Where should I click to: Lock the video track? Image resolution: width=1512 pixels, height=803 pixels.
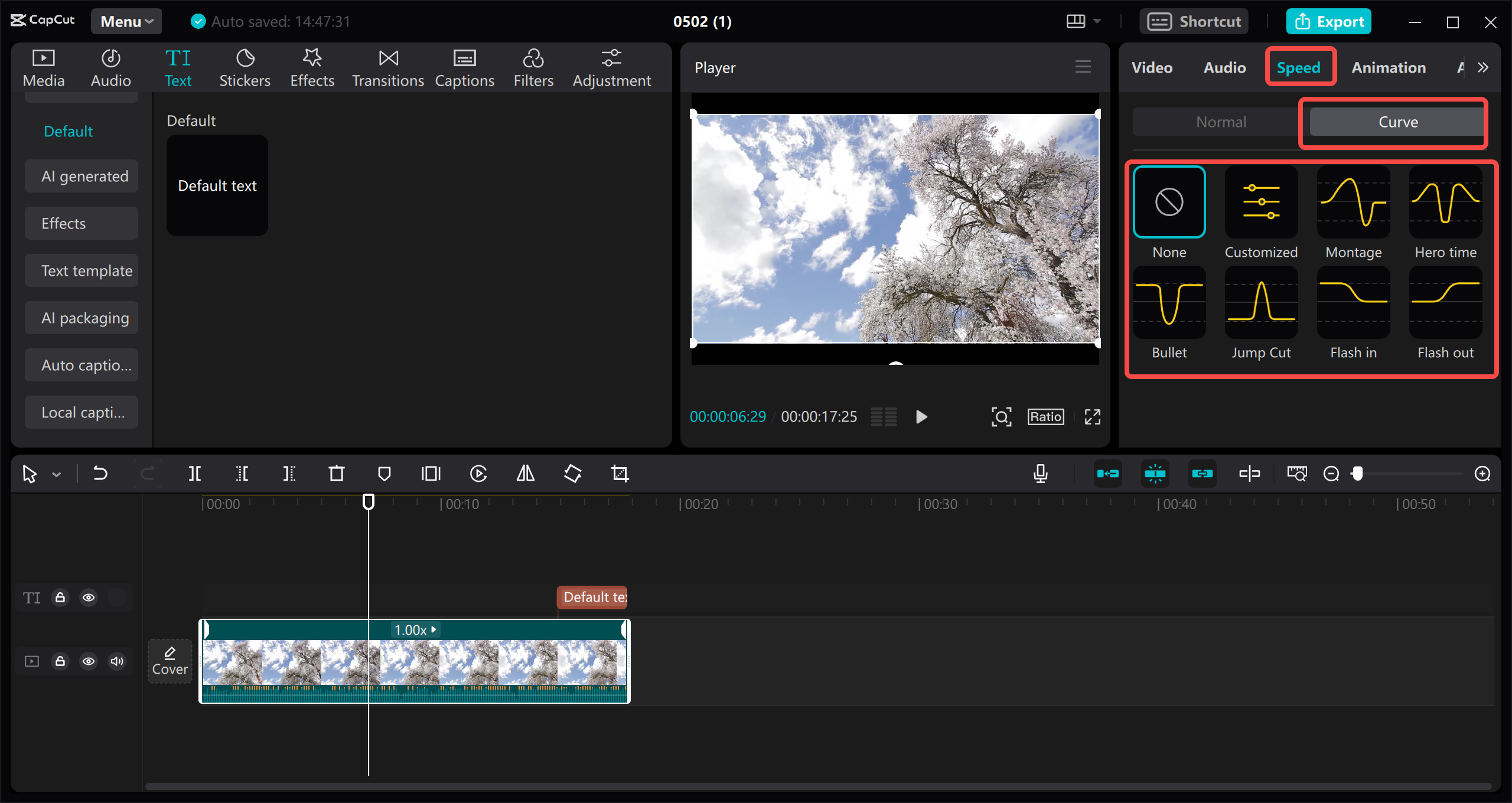[x=60, y=661]
